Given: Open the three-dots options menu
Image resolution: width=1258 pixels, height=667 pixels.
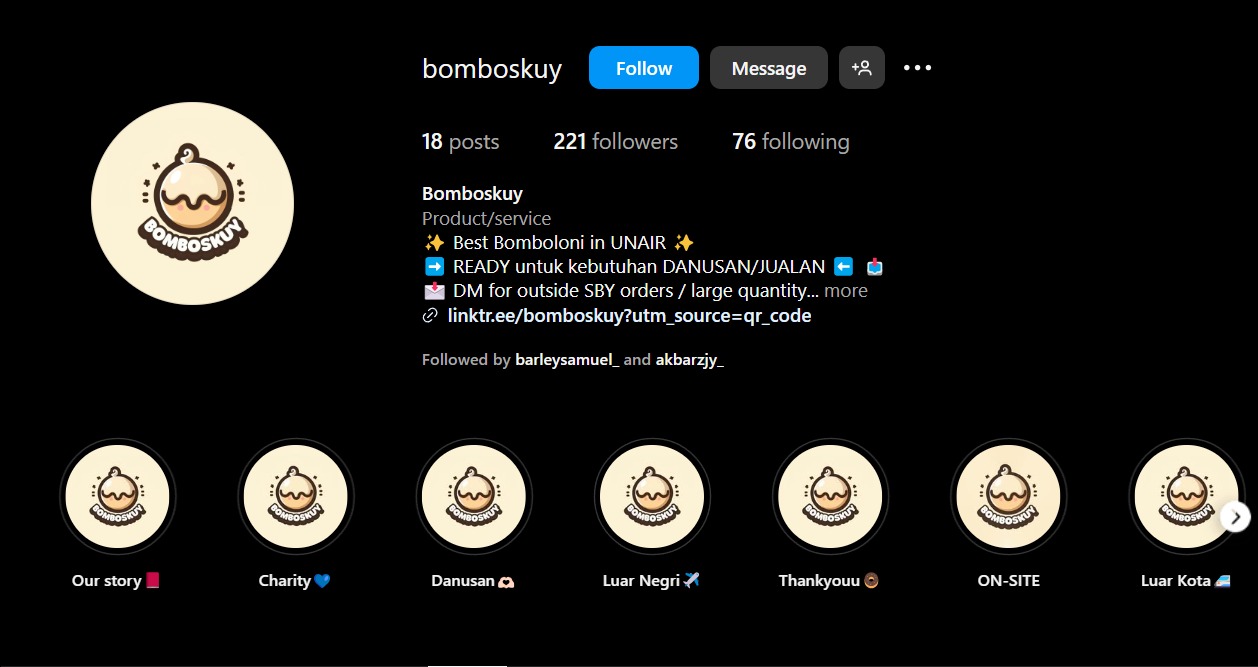Looking at the screenshot, I should (917, 68).
